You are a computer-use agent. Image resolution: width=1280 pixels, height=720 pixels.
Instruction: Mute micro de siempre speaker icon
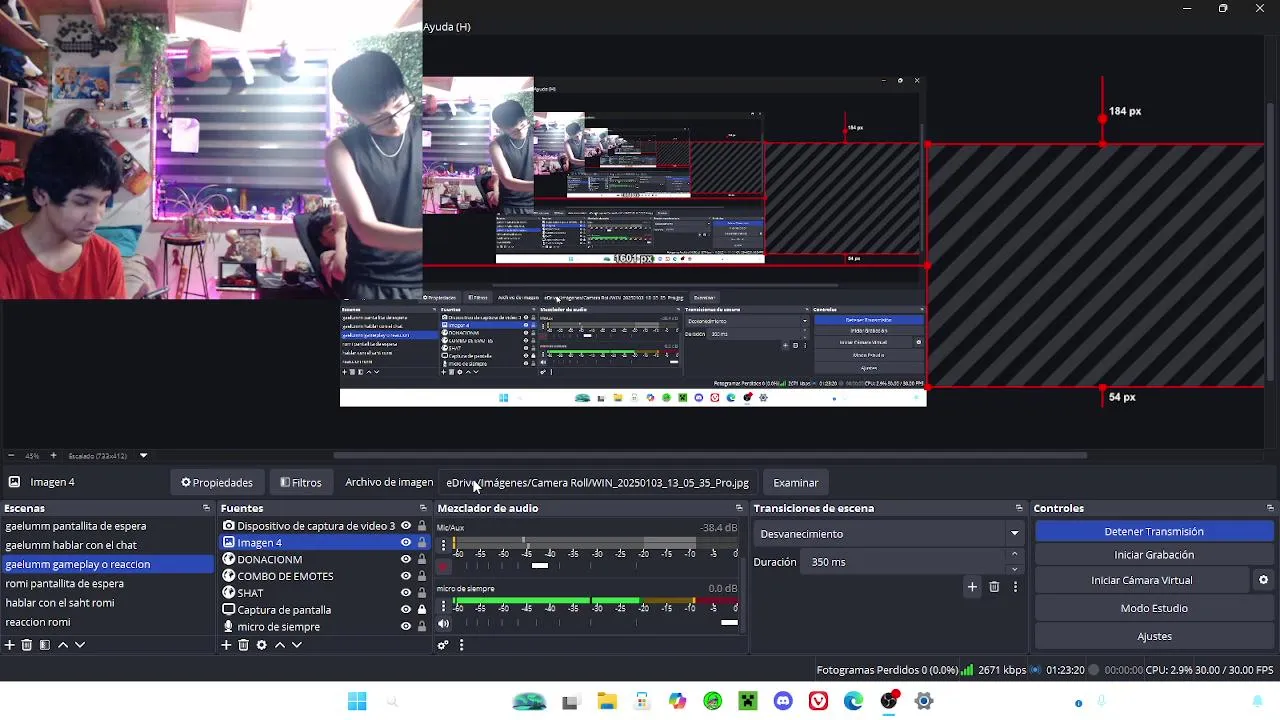443,624
